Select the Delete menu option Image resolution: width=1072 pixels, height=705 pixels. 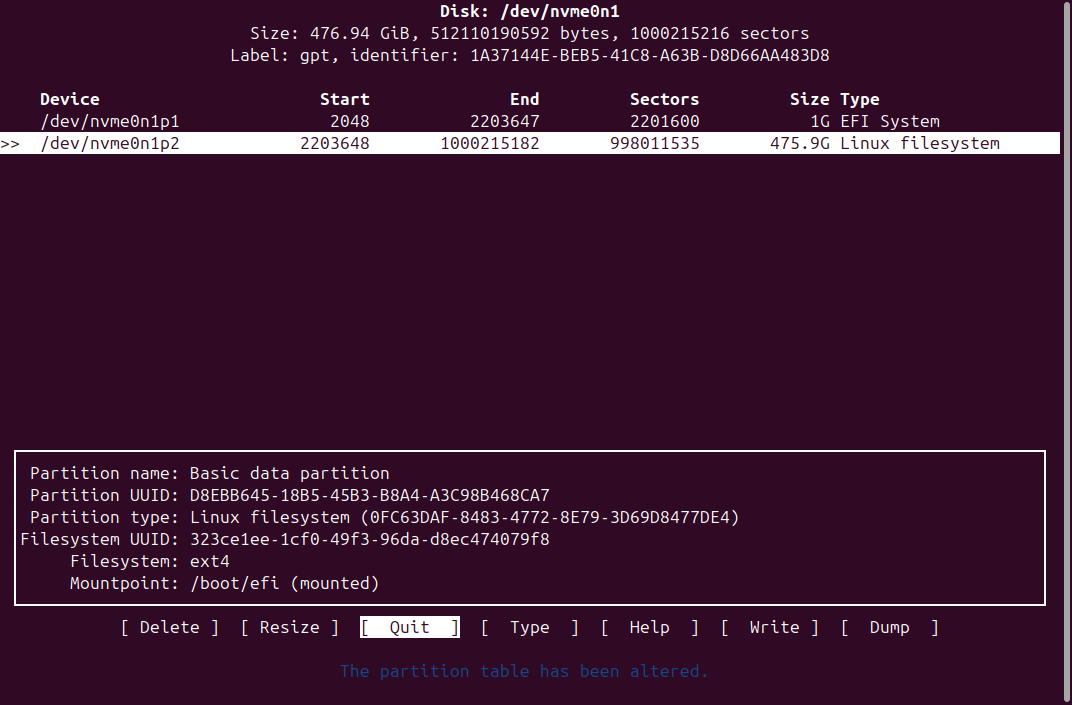pos(169,627)
